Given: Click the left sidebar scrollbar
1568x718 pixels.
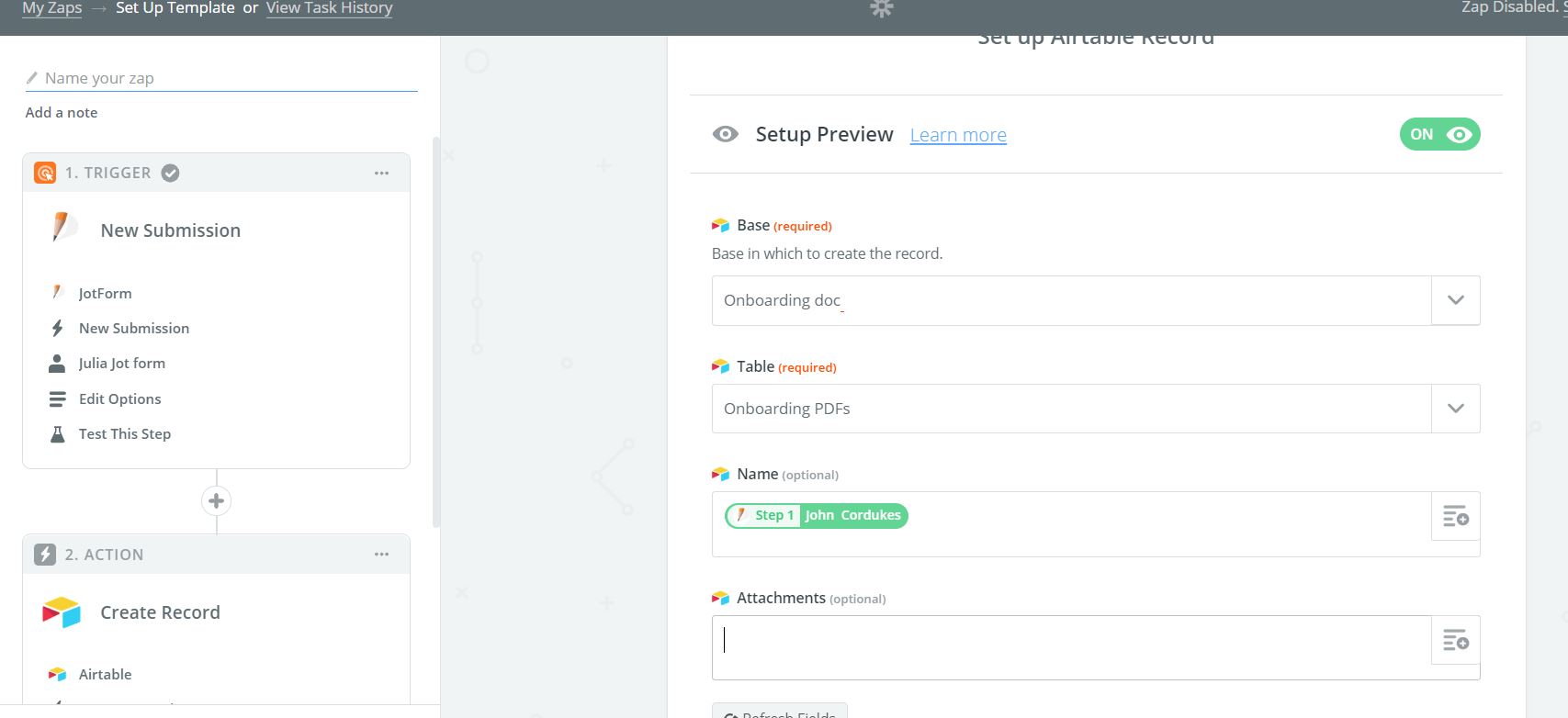Looking at the screenshot, I should click(x=436, y=331).
